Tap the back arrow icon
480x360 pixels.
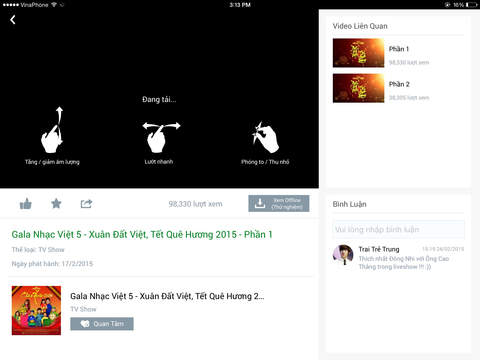tap(13, 20)
